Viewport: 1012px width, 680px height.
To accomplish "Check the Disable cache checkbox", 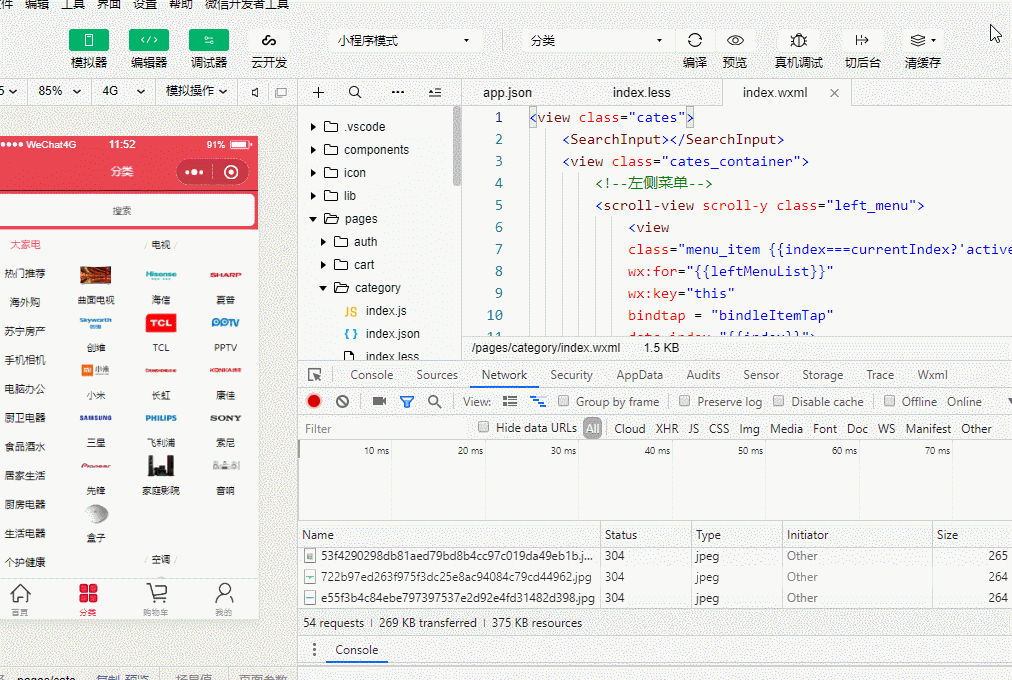I will 779,401.
